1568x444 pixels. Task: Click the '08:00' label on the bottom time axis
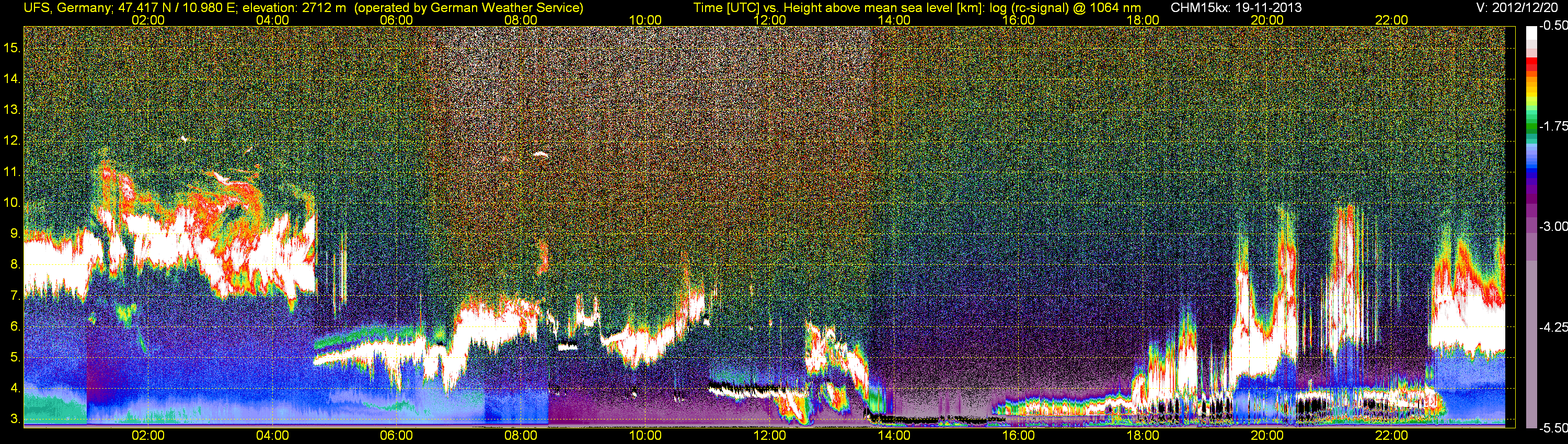click(521, 436)
